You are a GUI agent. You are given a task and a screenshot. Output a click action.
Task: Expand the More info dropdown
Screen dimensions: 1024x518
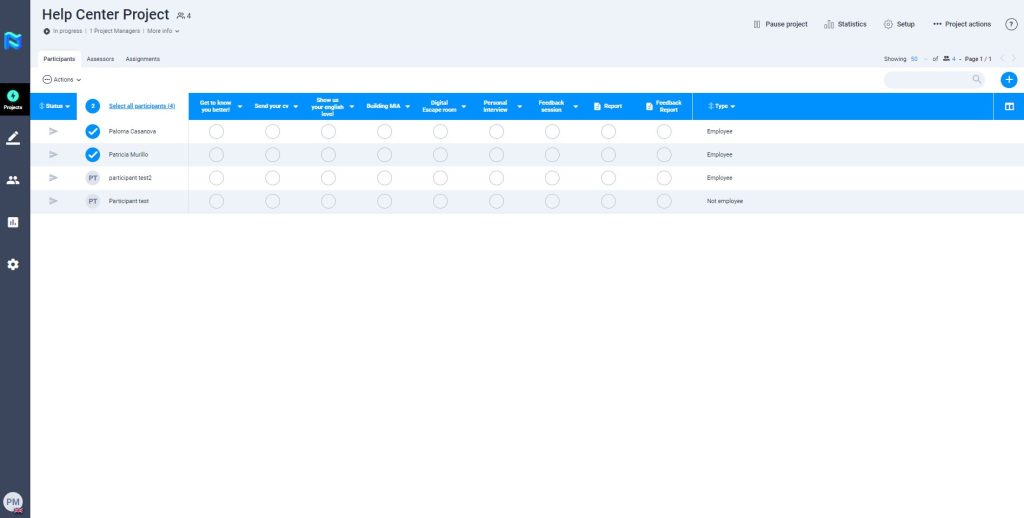click(x=163, y=31)
